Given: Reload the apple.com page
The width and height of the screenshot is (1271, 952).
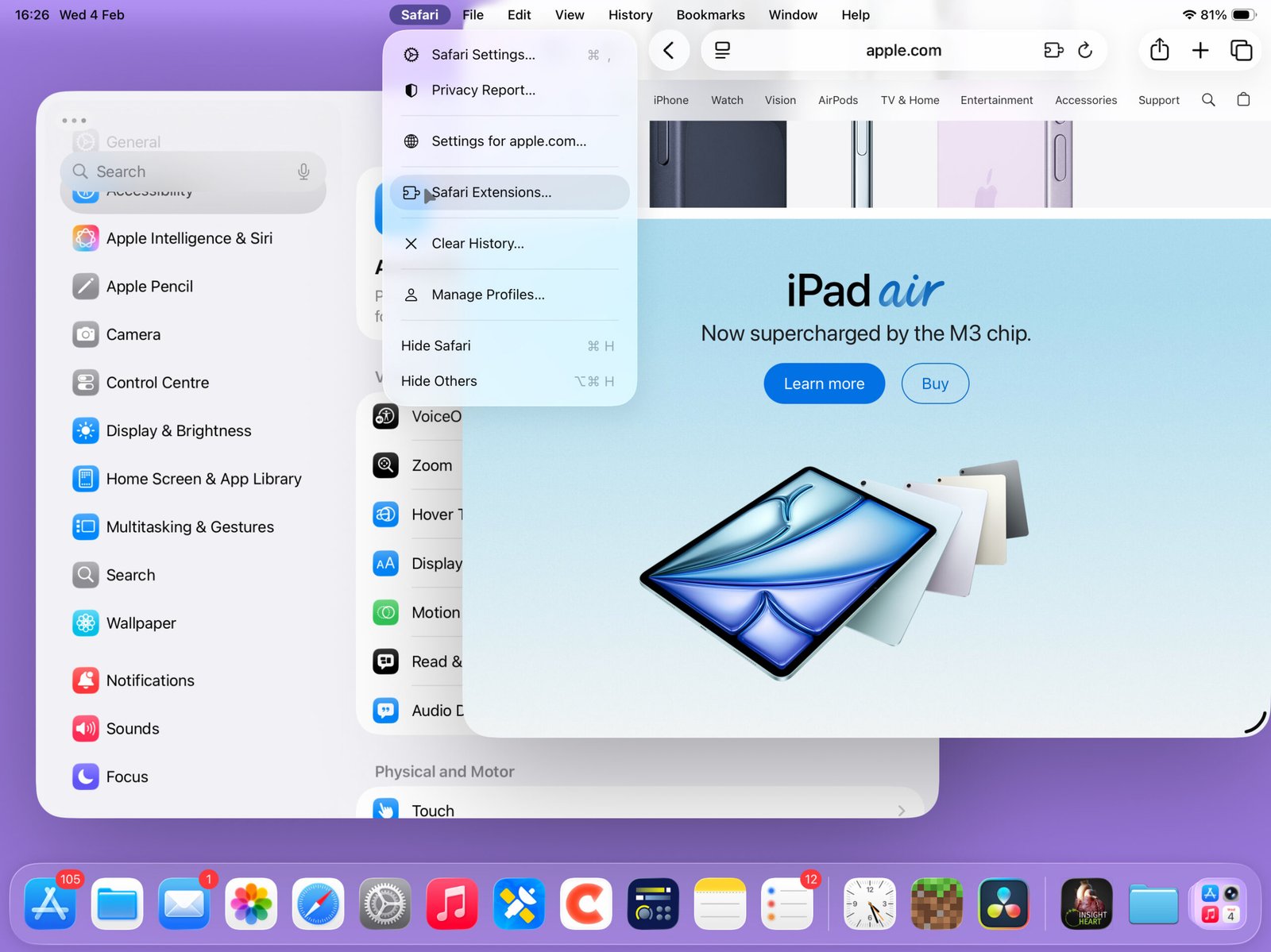Looking at the screenshot, I should 1085,51.
